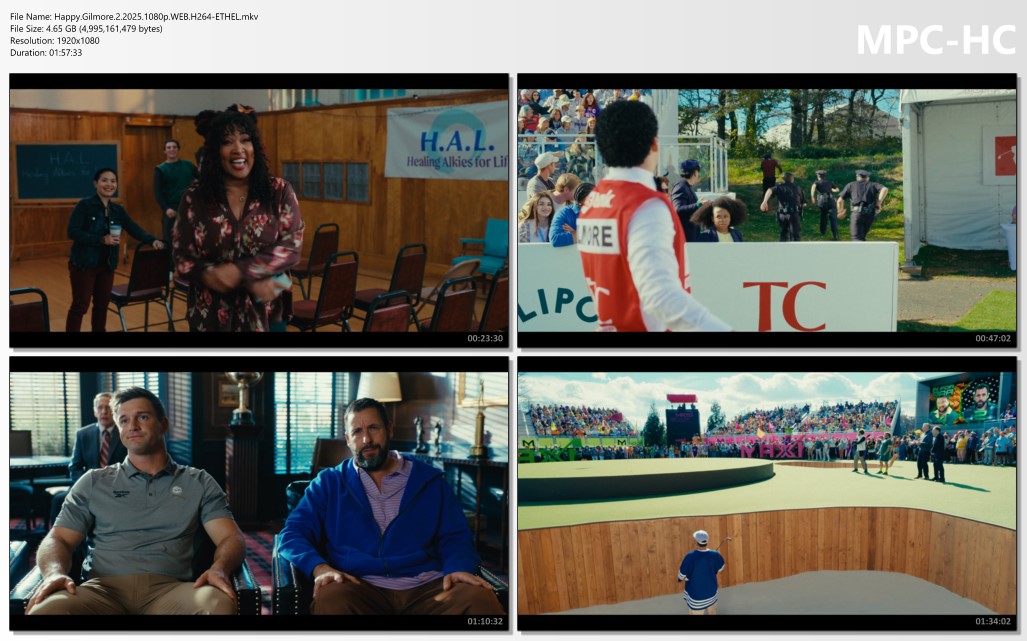Click the 01:34:02 timestamp label

993,621
